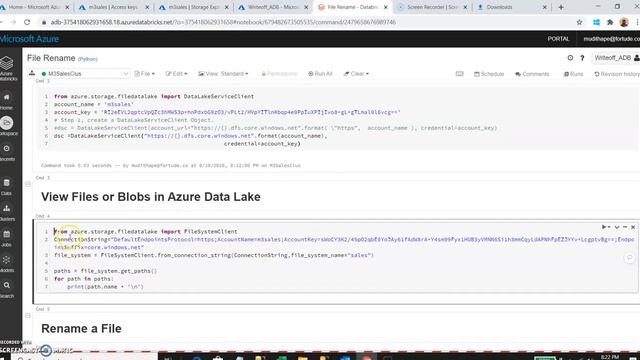Open the File menu dropdown
This screenshot has width=640, height=360.
(x=144, y=74)
